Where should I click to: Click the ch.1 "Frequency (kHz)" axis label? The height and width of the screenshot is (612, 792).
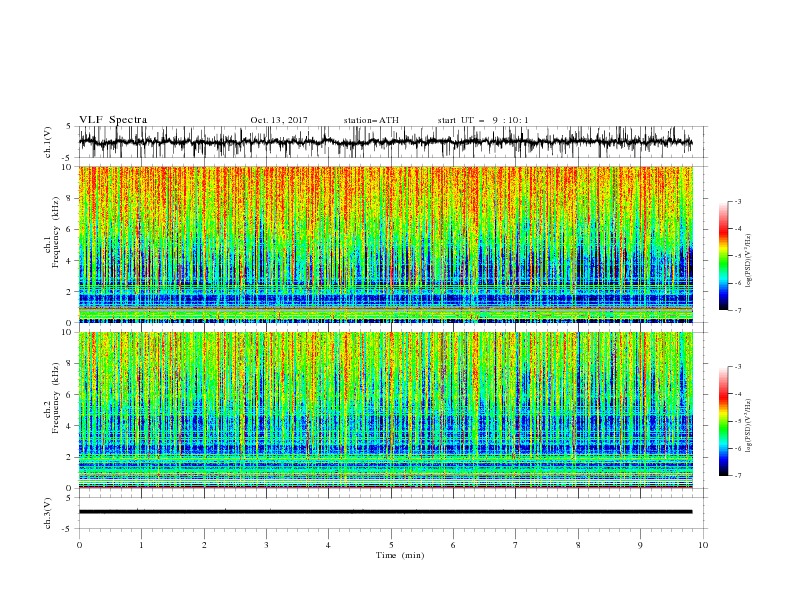tap(56, 232)
